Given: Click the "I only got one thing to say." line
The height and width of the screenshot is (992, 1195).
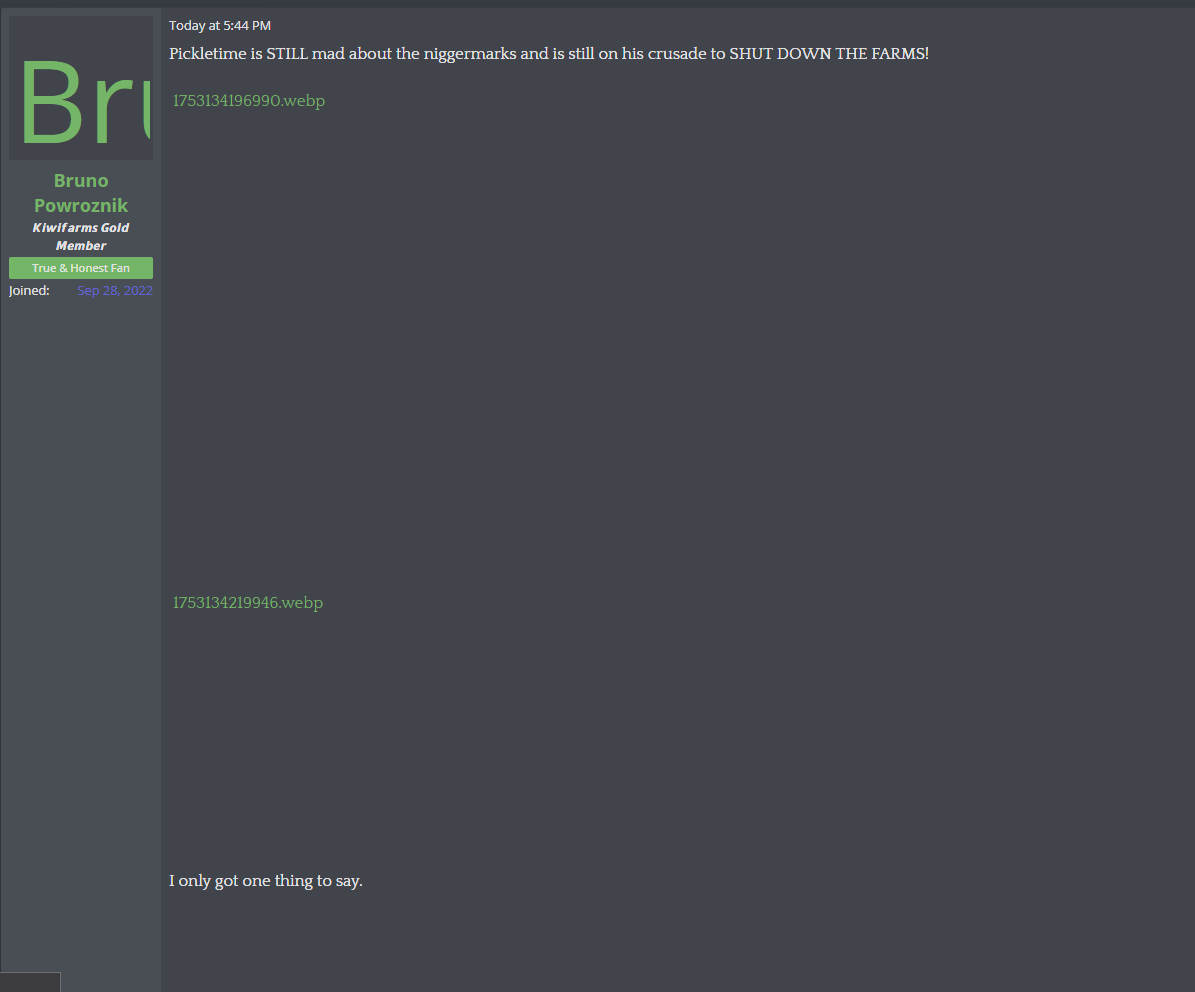Looking at the screenshot, I should coord(265,881).
